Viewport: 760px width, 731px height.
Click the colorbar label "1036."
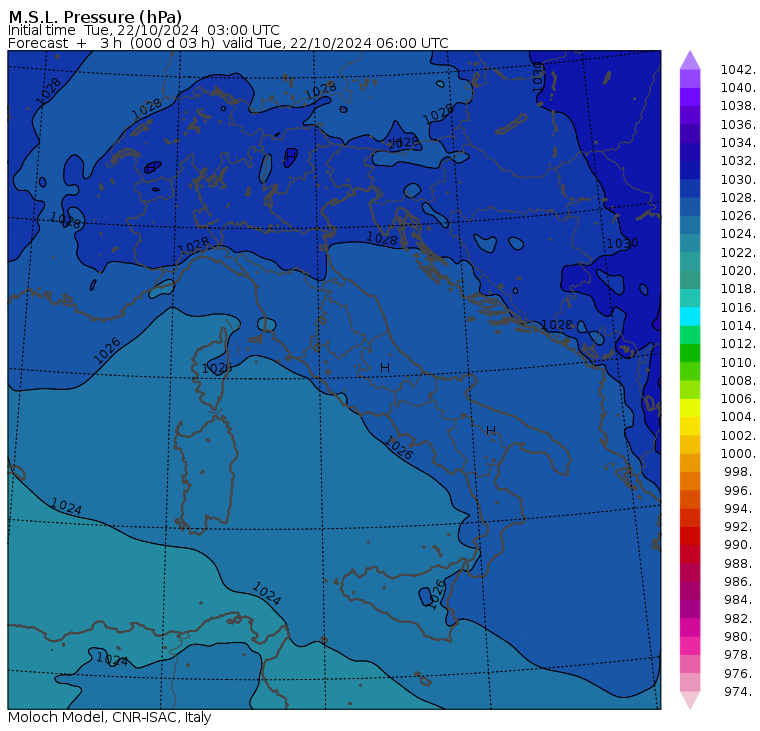(x=738, y=125)
